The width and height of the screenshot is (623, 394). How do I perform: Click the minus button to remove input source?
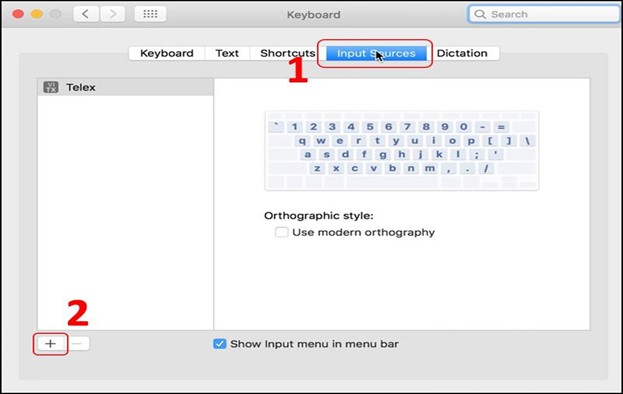pos(79,344)
